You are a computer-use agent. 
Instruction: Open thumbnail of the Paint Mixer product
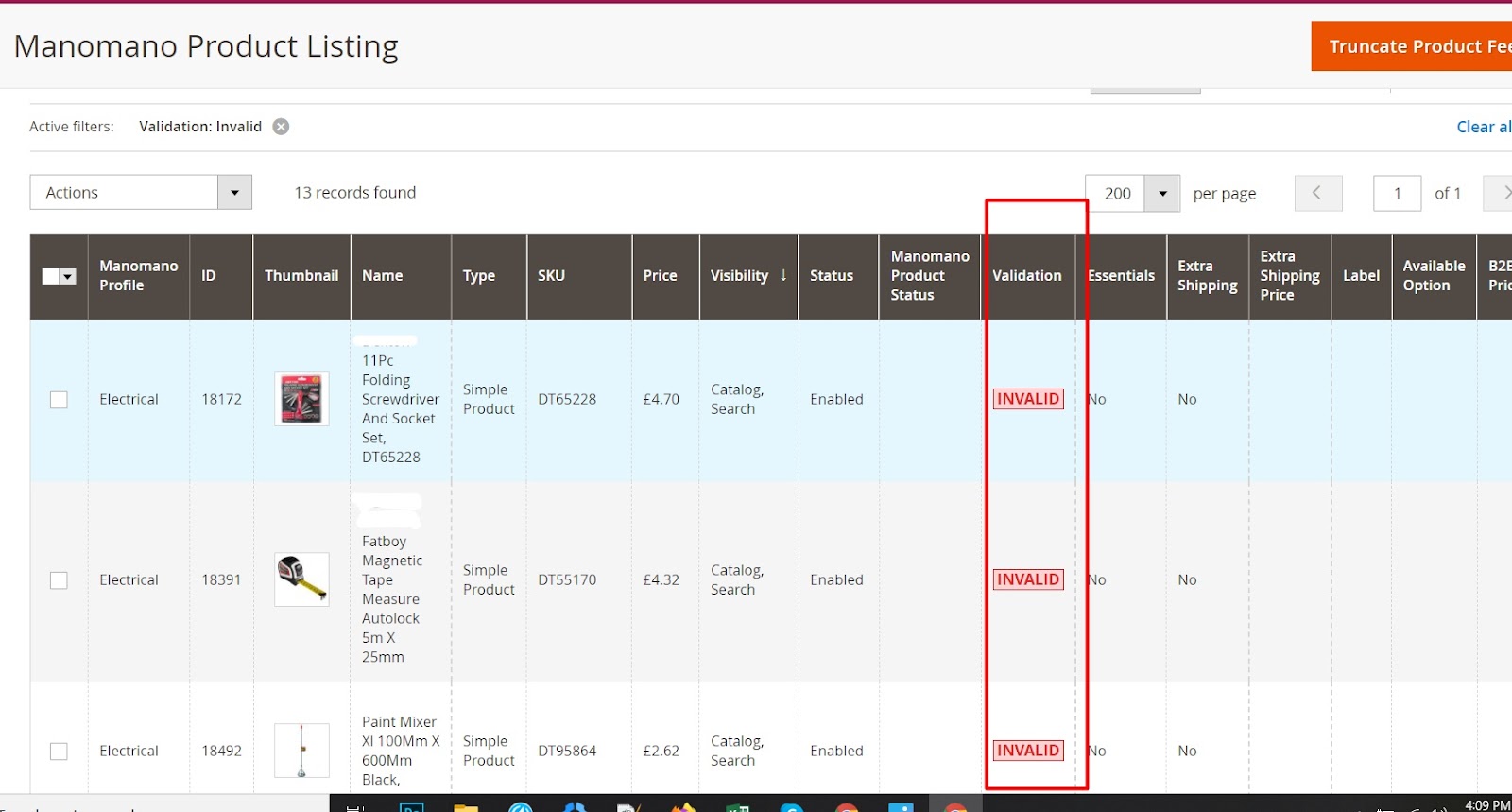(x=301, y=751)
